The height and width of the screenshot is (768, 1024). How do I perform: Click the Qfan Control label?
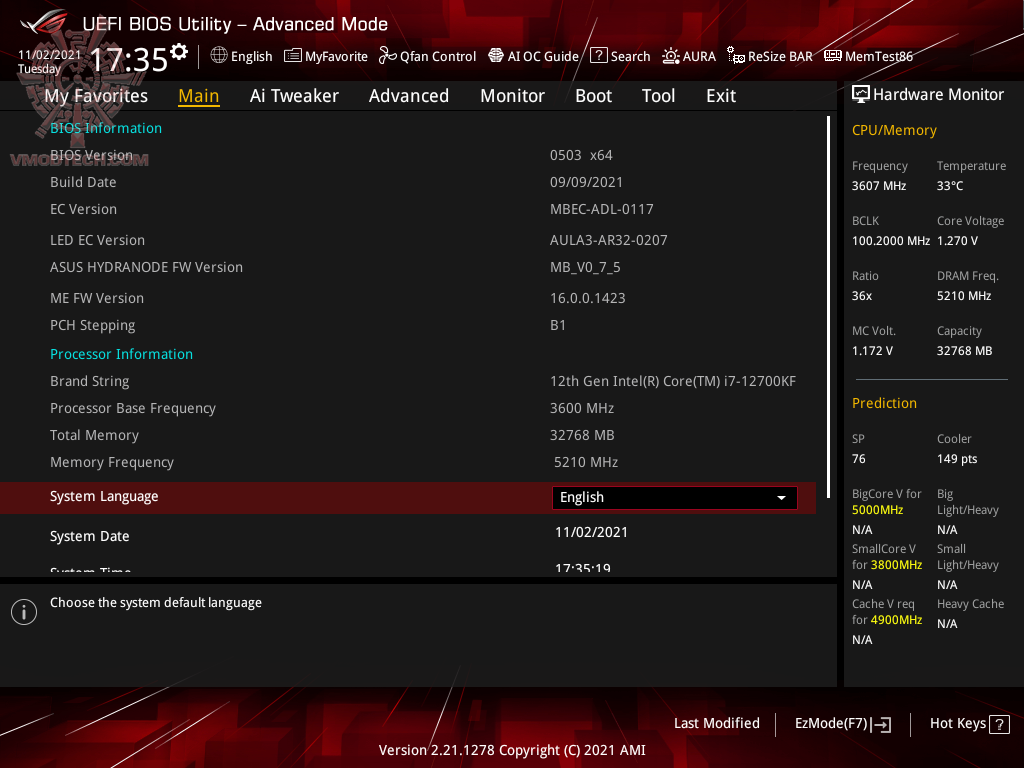pyautogui.click(x=438, y=57)
